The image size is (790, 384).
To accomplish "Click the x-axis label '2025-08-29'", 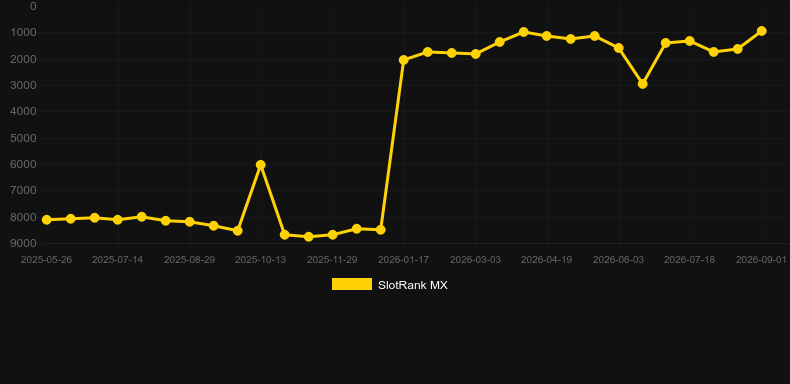I will click(189, 260).
